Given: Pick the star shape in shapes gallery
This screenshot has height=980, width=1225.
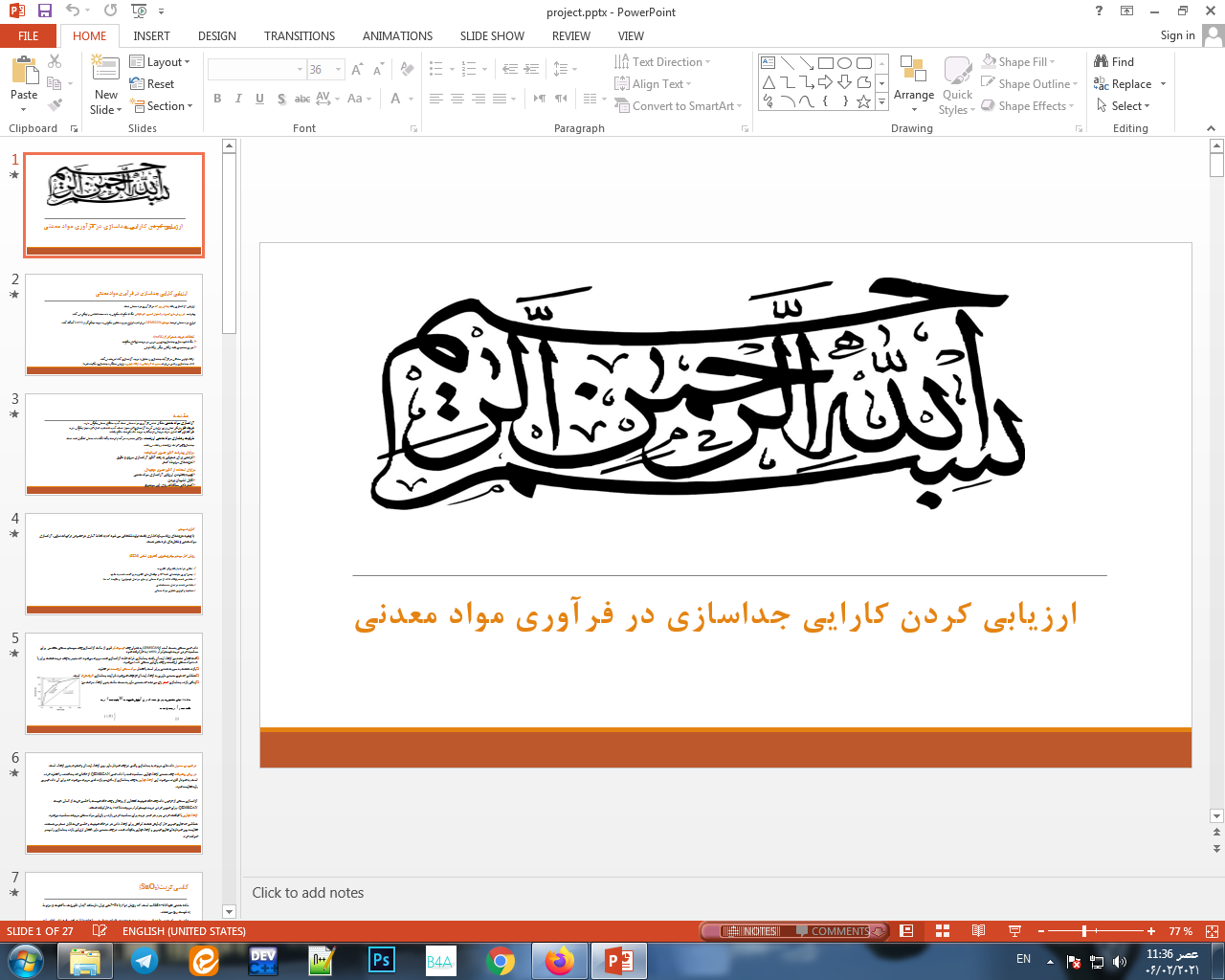Looking at the screenshot, I should pos(863,101).
